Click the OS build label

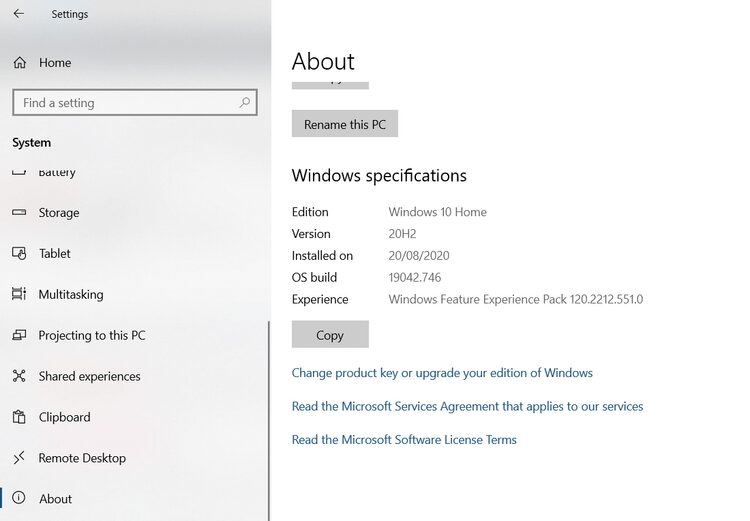click(x=314, y=277)
